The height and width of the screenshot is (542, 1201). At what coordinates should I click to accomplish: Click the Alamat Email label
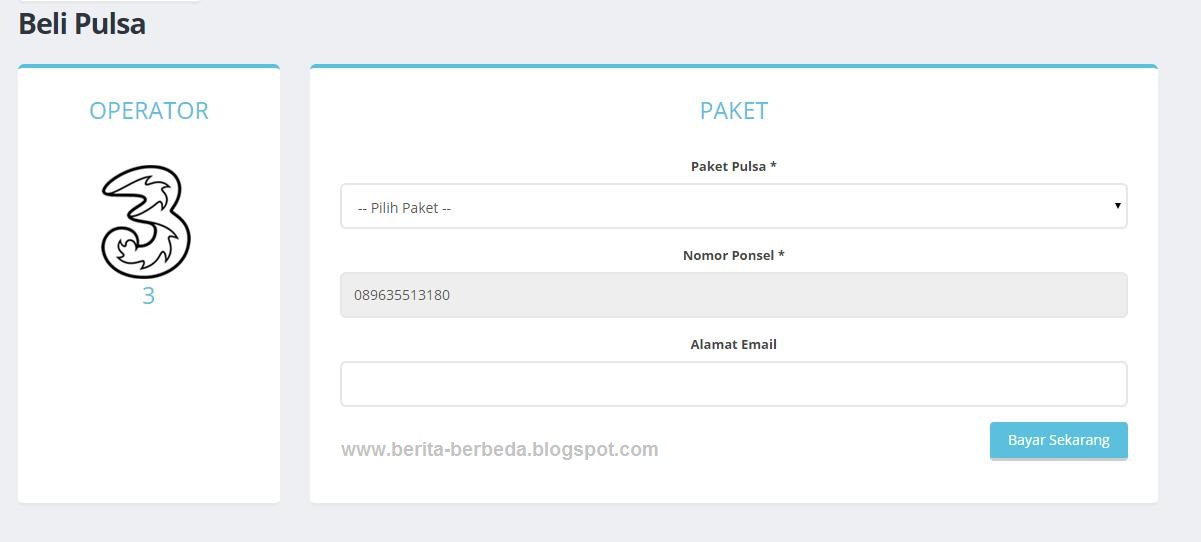click(734, 344)
